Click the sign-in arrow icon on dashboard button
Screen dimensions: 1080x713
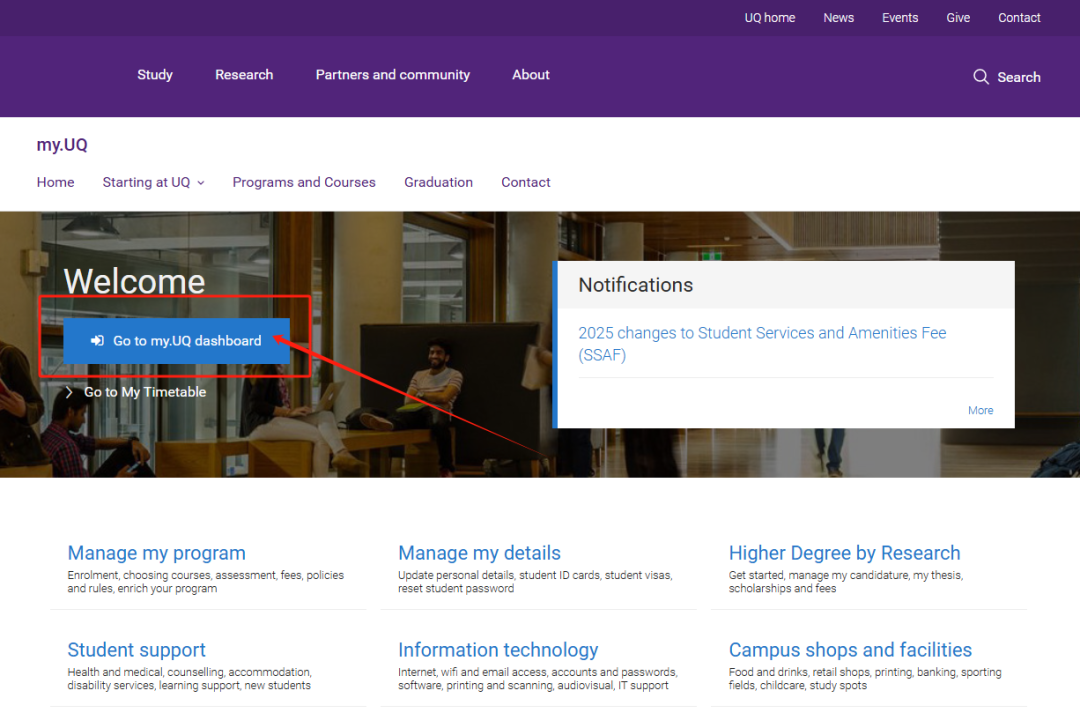[97, 340]
